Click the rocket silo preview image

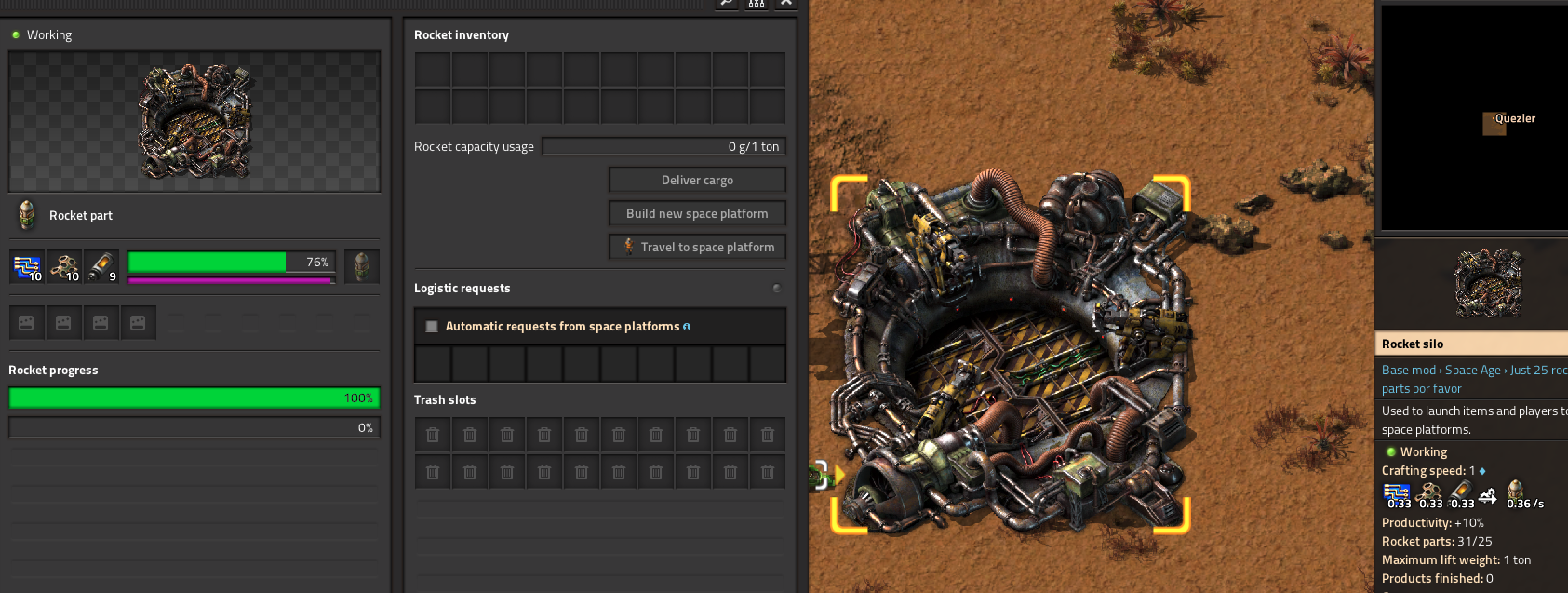click(194, 121)
